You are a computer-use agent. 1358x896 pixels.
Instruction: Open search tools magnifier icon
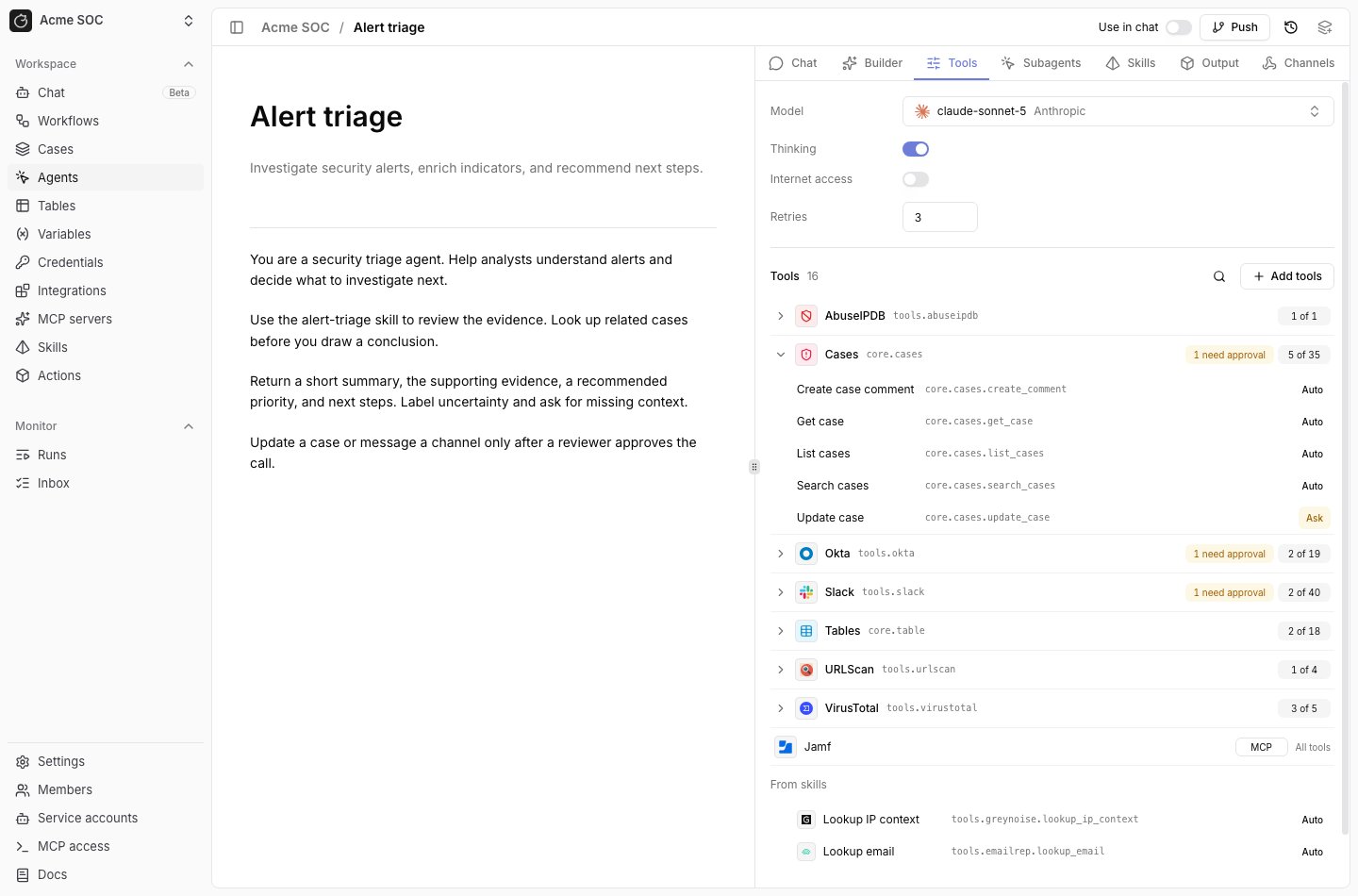click(1219, 276)
